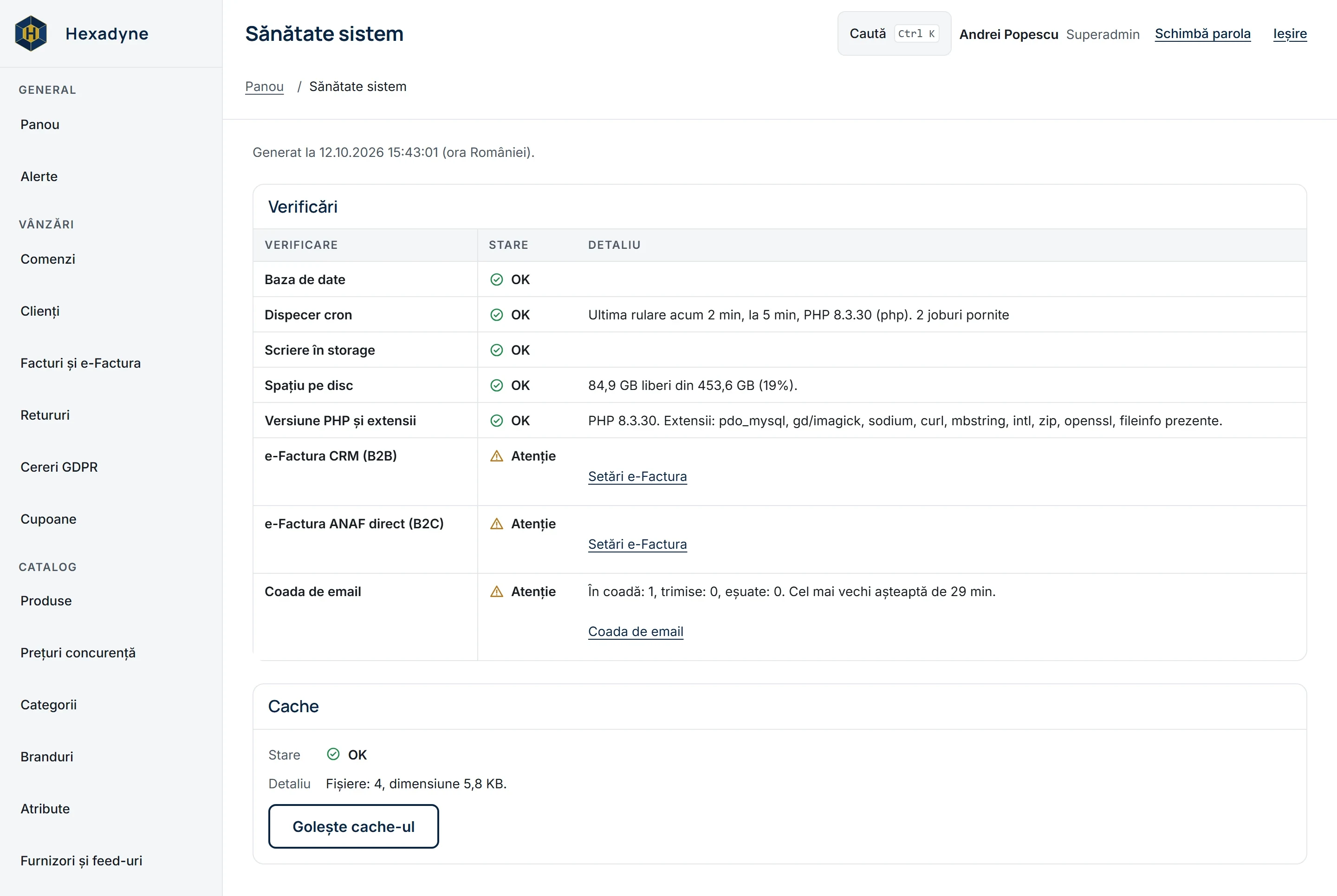Click the Schimbă parola link
Image resolution: width=1337 pixels, height=896 pixels.
click(1203, 34)
